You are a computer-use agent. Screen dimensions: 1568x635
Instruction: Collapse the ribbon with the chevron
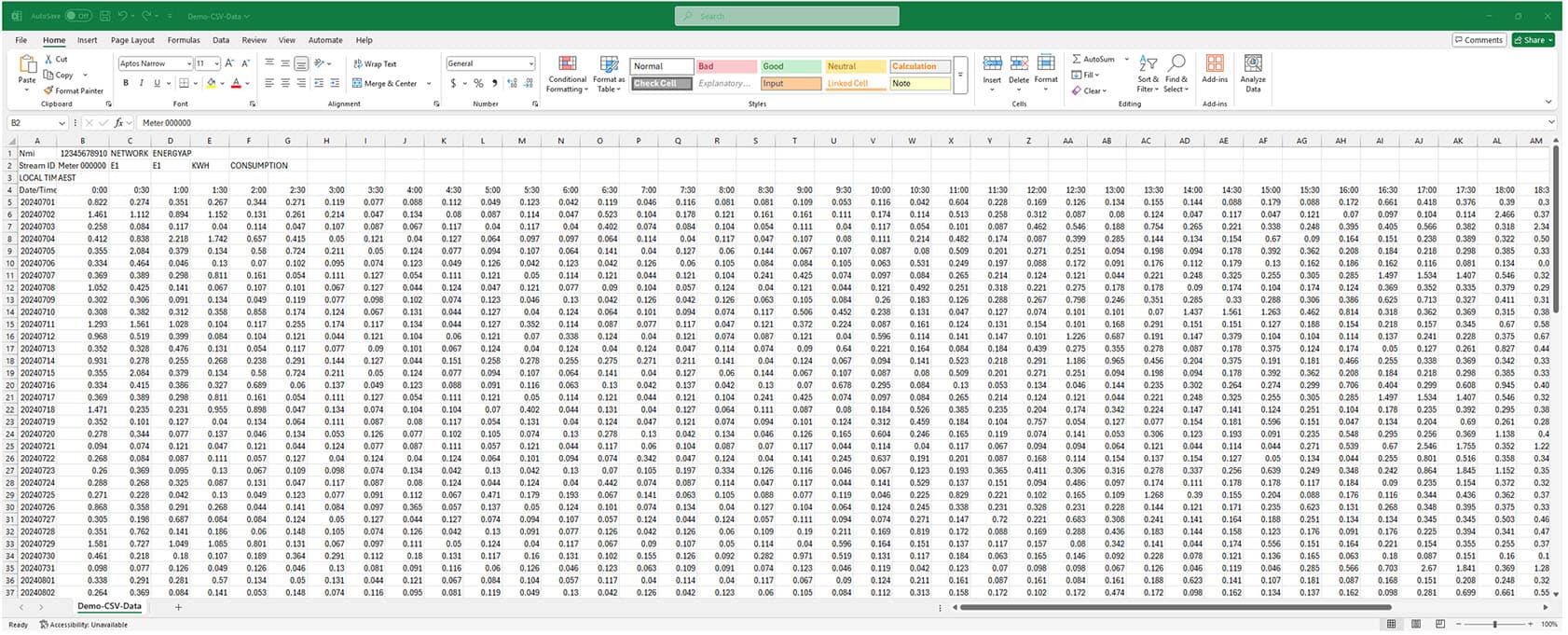pos(1548,102)
